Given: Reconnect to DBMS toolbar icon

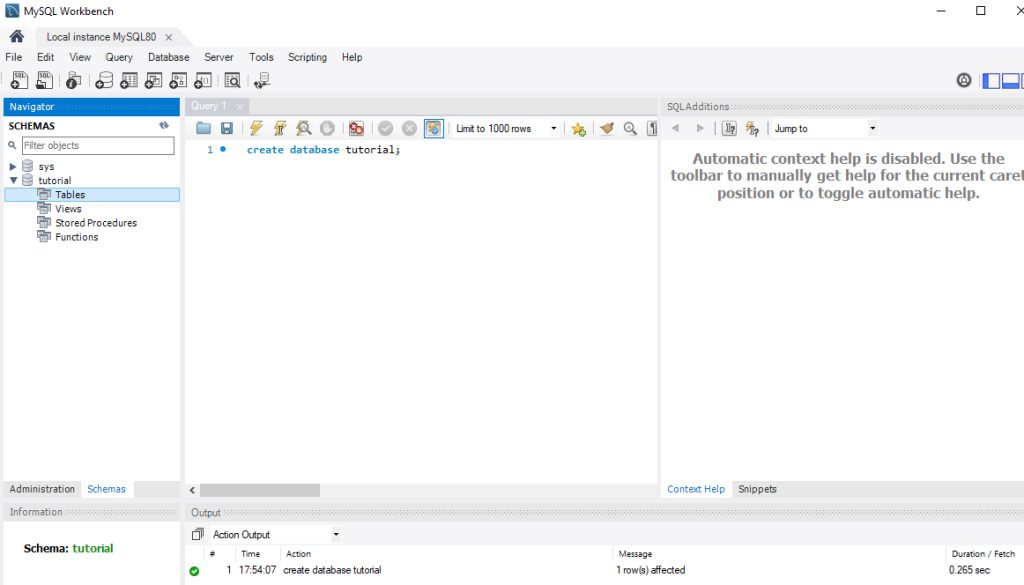Looking at the screenshot, I should click(262, 80).
